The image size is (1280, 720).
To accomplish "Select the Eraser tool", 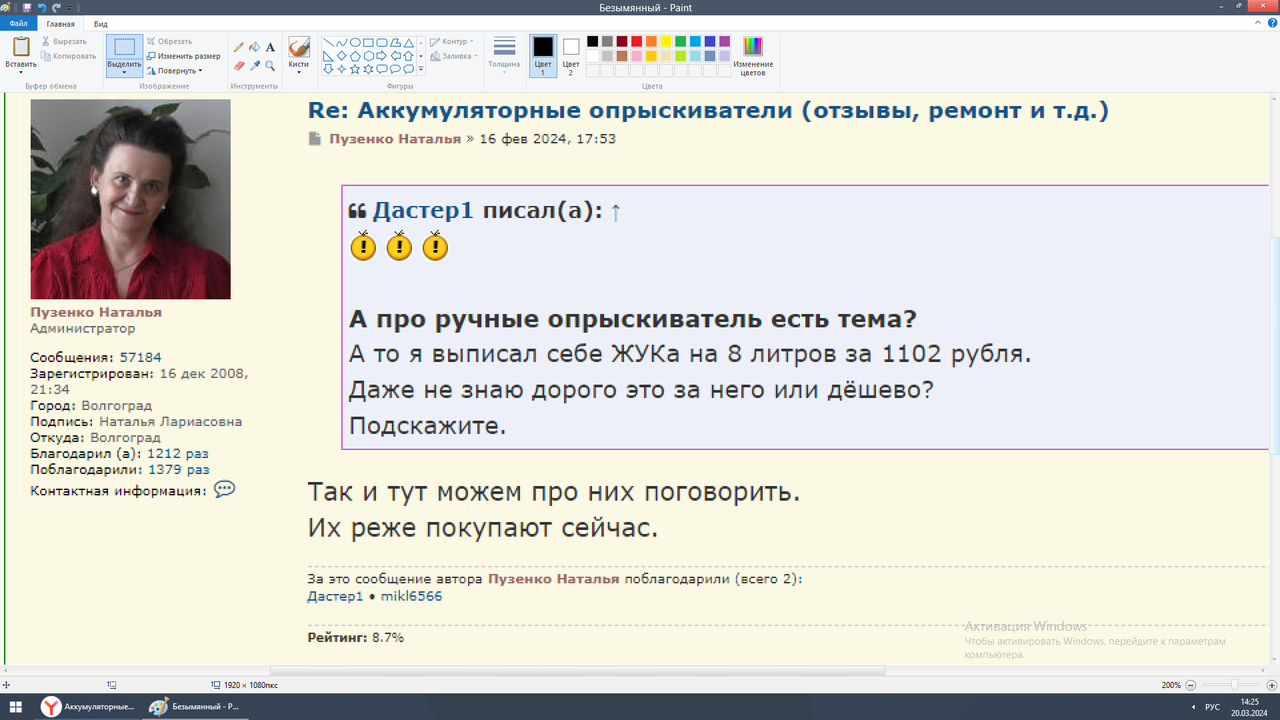I will tap(237, 65).
